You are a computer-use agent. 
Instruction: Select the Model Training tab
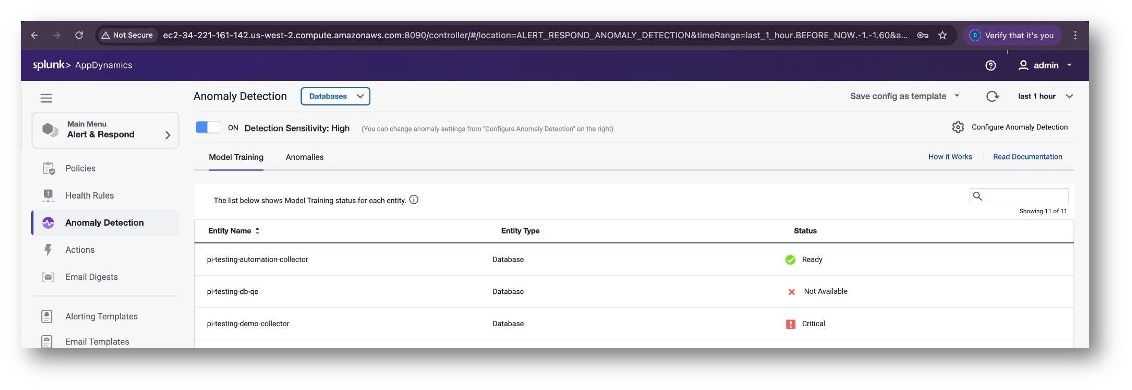pyautogui.click(x=236, y=157)
